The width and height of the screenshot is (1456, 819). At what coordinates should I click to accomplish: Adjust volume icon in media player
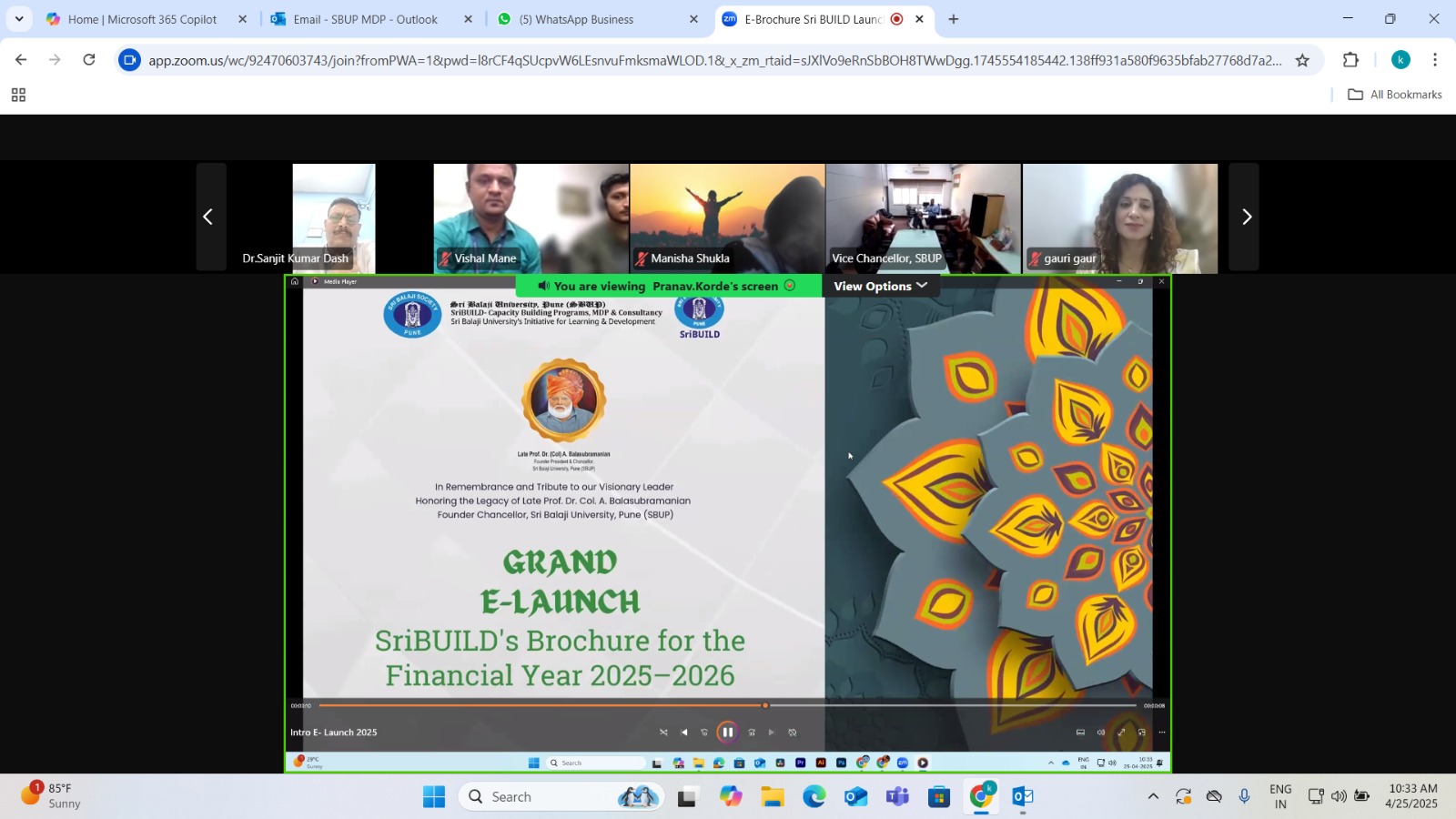(1101, 732)
